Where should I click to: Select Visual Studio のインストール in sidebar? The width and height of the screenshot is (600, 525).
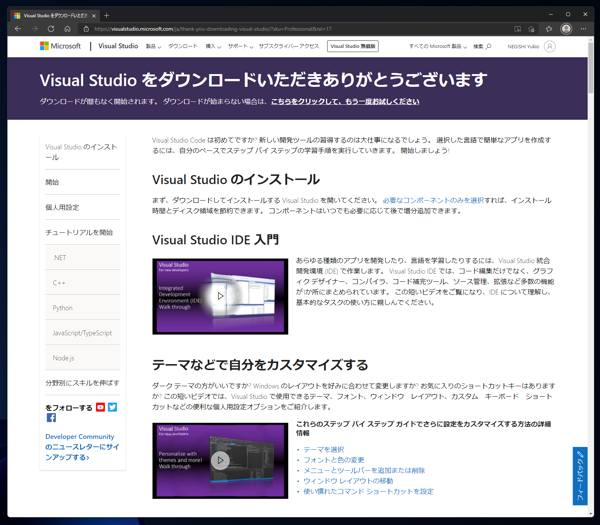click(82, 152)
